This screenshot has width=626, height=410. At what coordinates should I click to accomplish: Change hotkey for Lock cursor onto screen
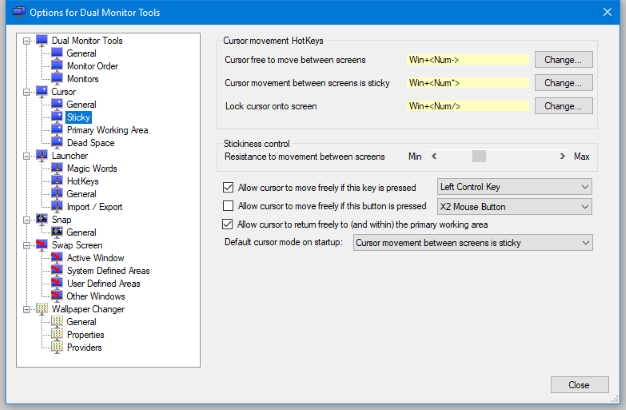click(563, 106)
